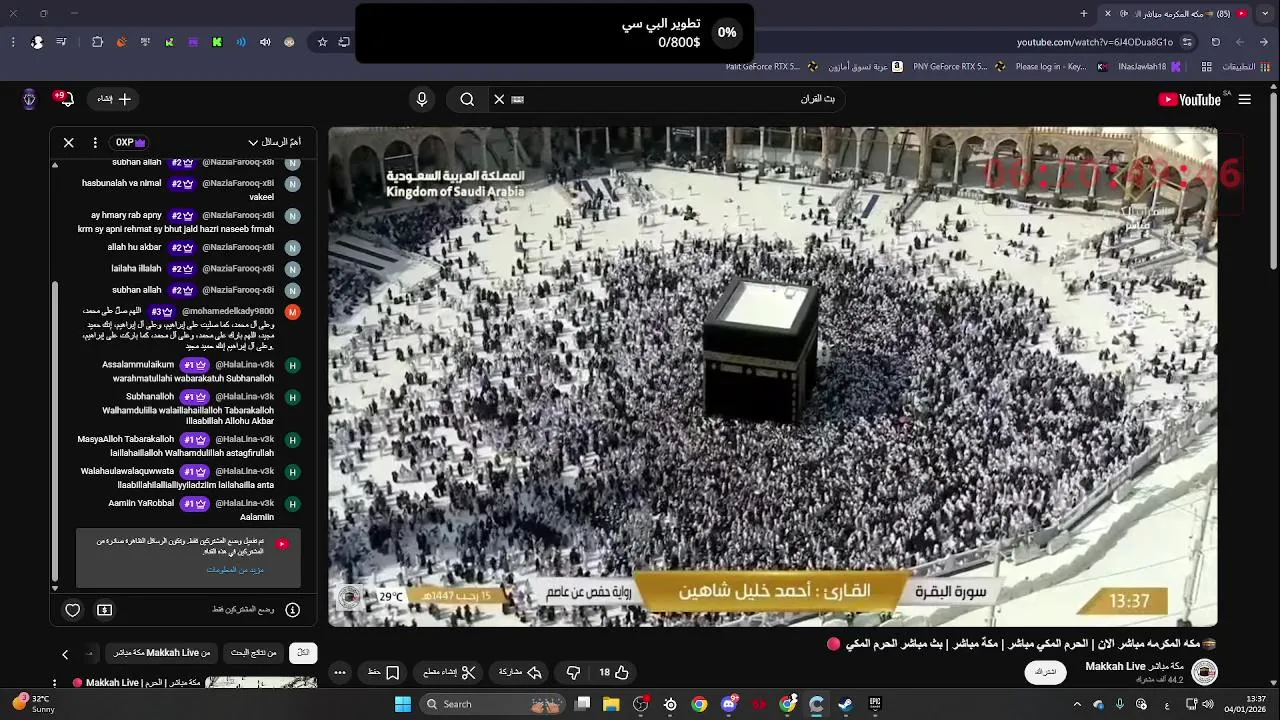The height and width of the screenshot is (720, 1280).
Task: Create a clip (إنشاء مقطع) of the video
Action: [446, 673]
